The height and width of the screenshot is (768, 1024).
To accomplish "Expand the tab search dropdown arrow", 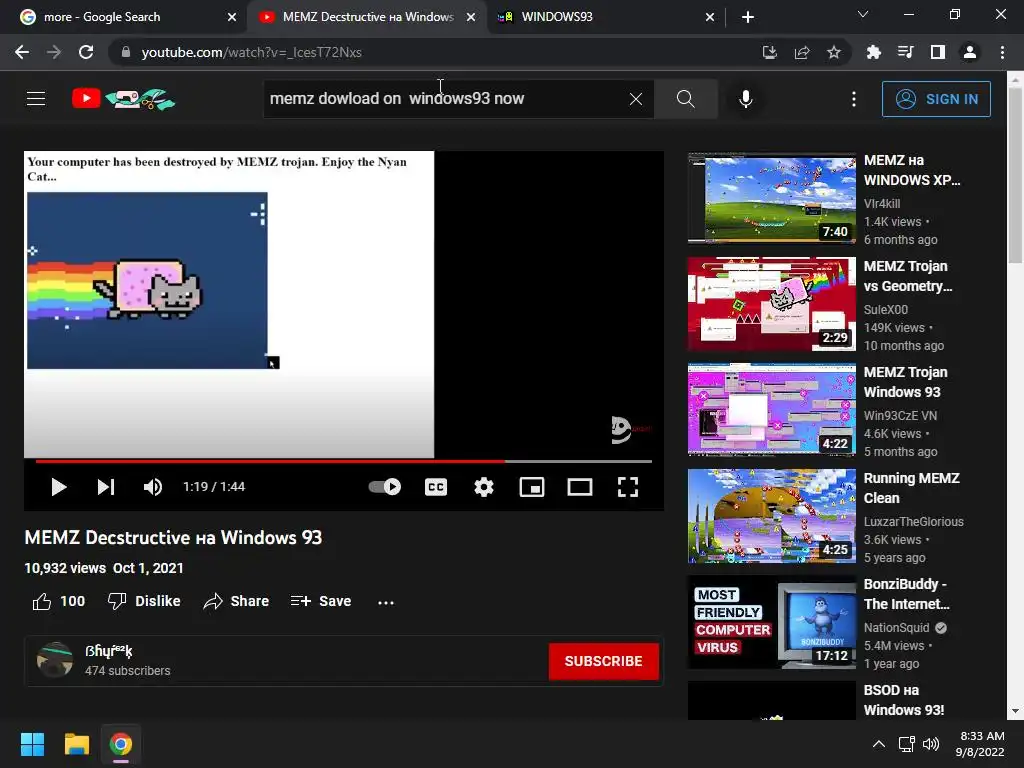I will click(863, 14).
